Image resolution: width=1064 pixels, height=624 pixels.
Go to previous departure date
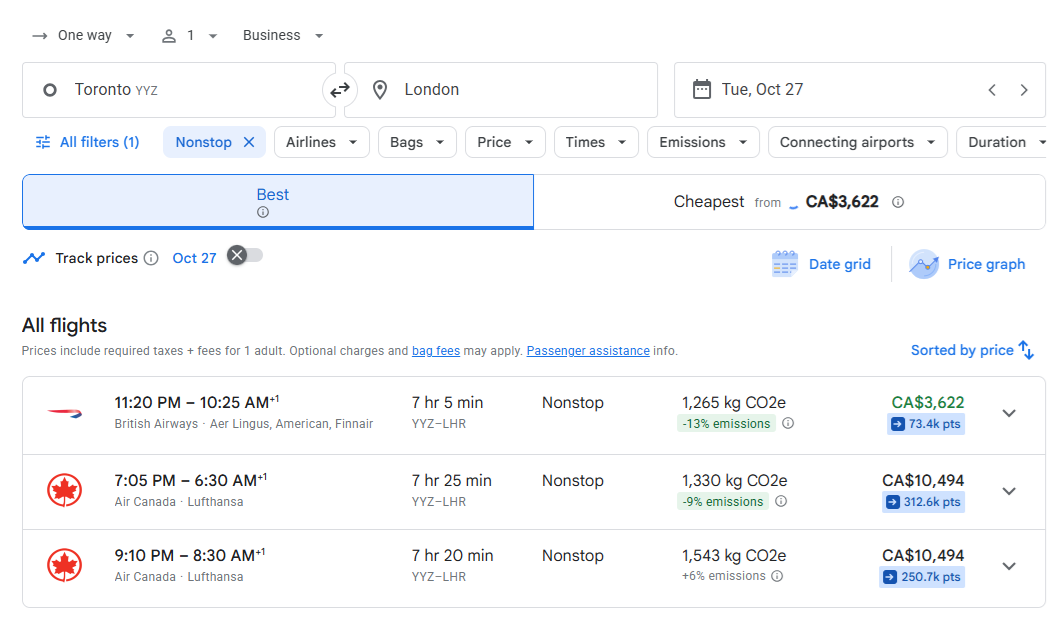[992, 90]
